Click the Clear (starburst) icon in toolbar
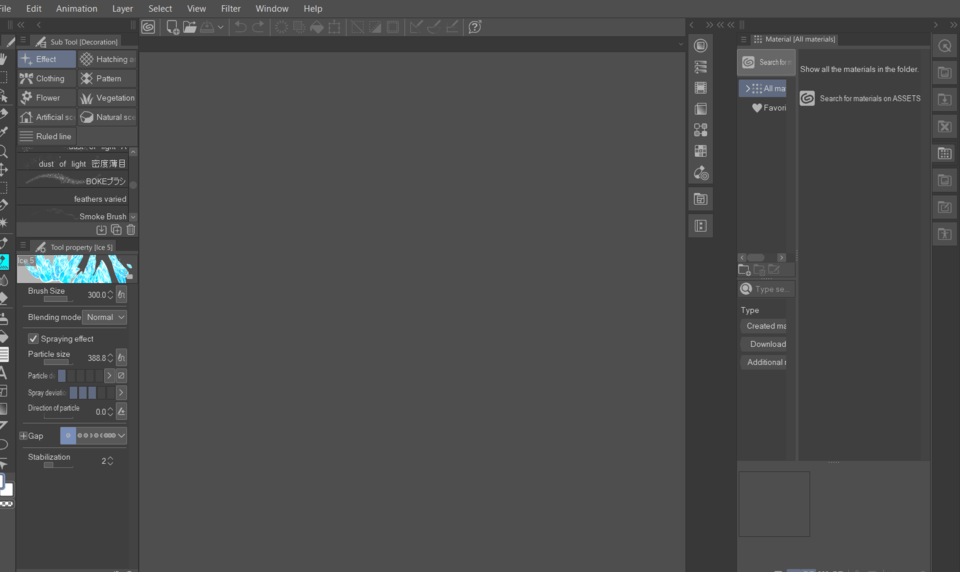 [x=282, y=27]
